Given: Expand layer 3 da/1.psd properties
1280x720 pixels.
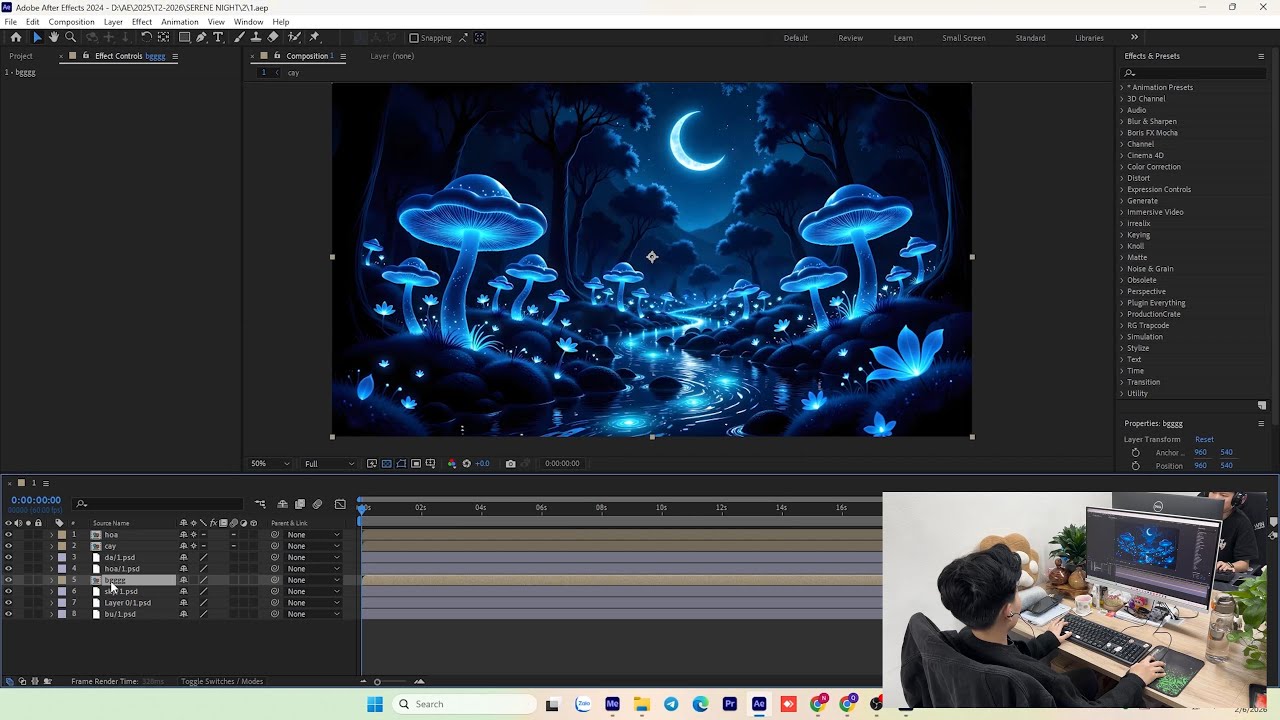Looking at the screenshot, I should (x=52, y=557).
